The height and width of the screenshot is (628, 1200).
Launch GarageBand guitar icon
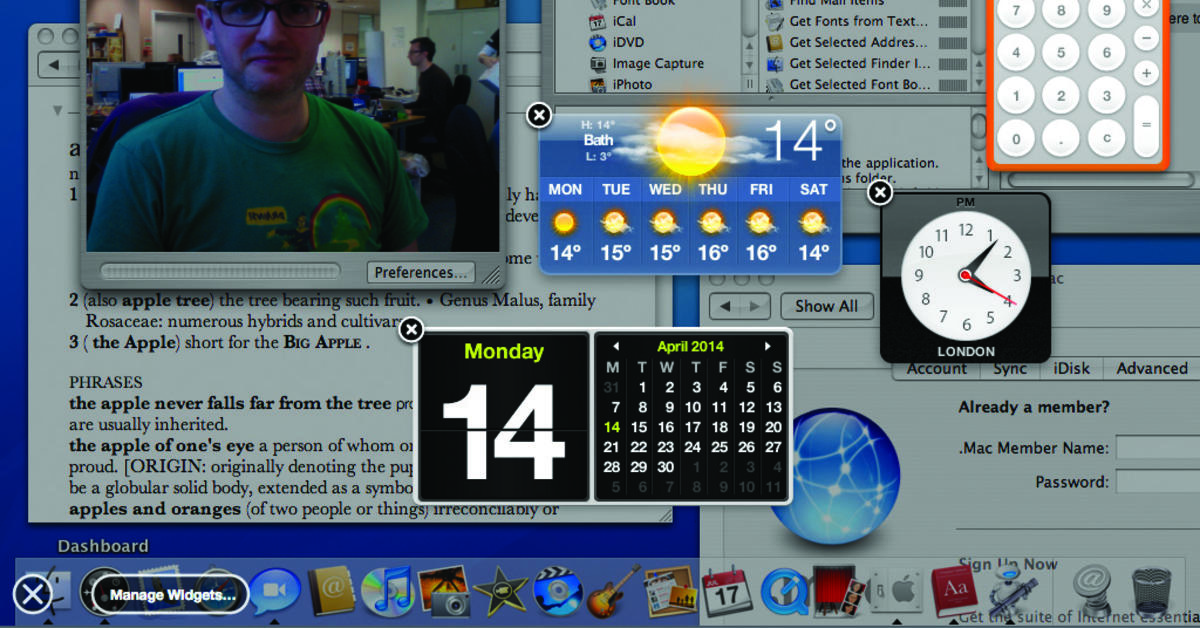click(612, 592)
